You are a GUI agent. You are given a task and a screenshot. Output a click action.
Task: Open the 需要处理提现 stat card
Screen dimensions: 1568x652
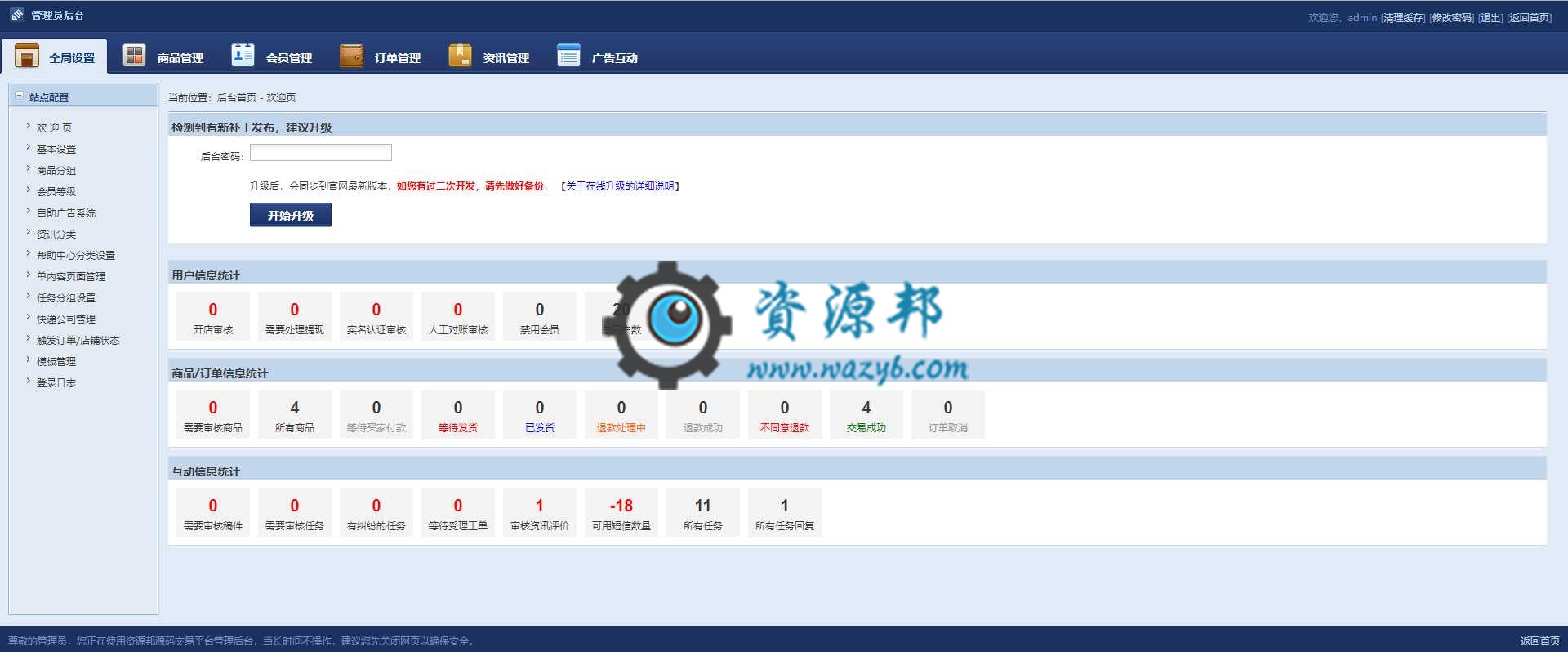295,316
